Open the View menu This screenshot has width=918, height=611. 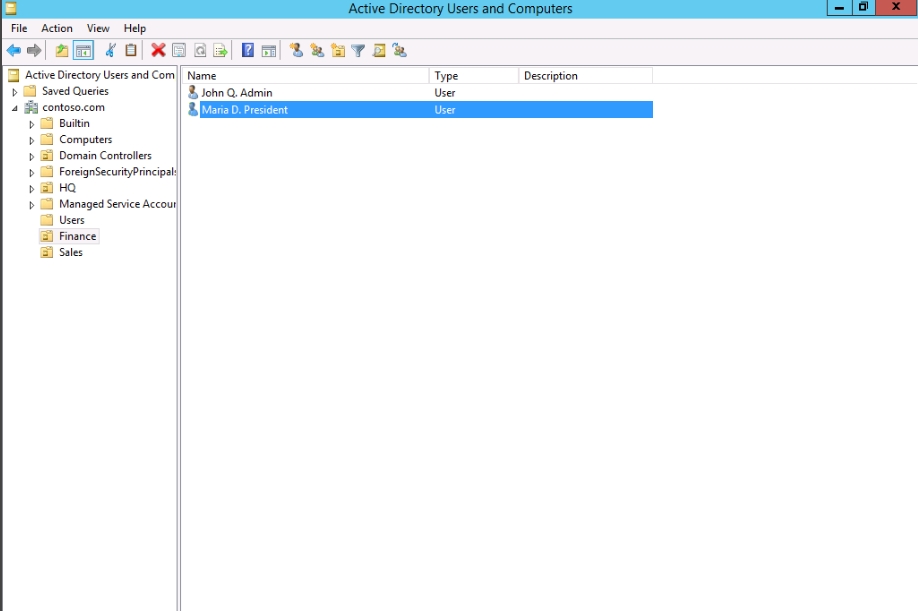[98, 28]
